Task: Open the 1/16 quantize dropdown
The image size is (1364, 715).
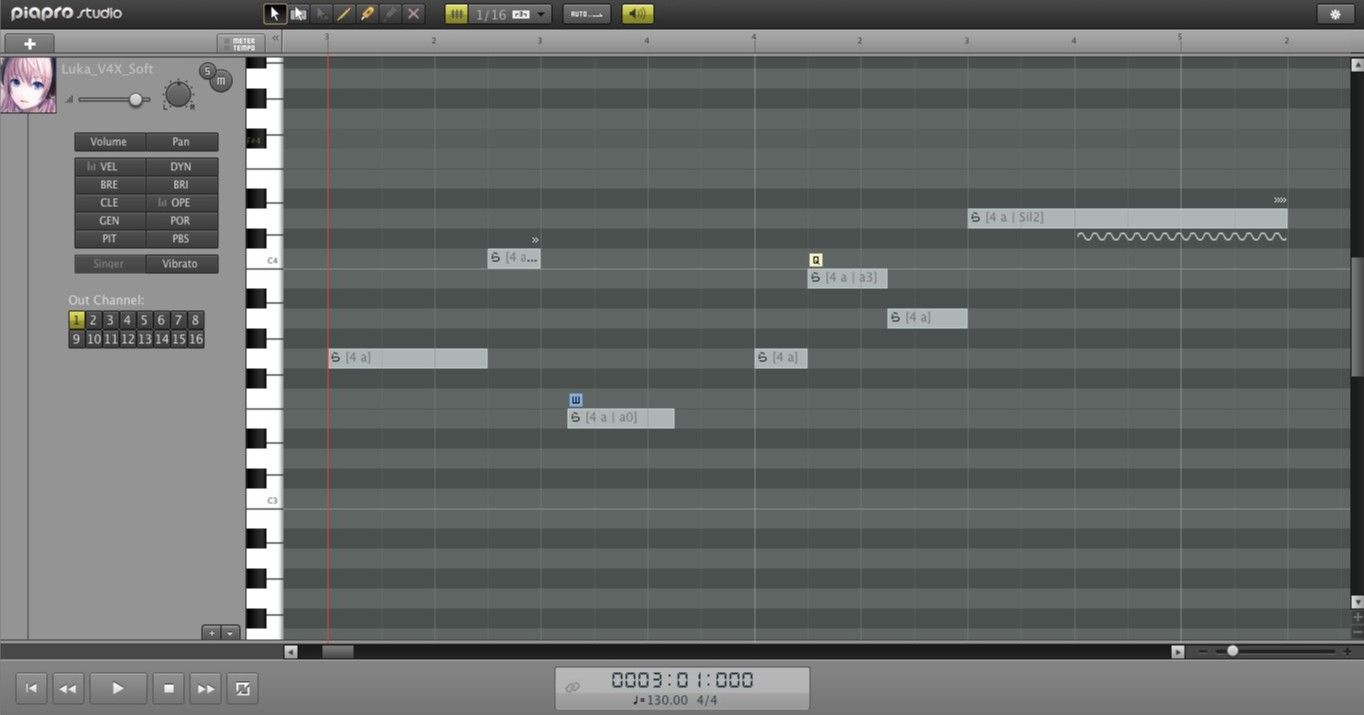Action: 541,14
